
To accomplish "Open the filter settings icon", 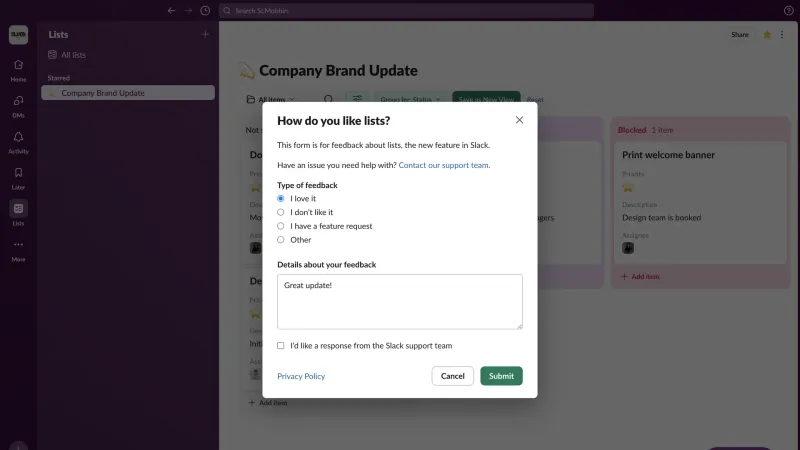I will point(357,98).
